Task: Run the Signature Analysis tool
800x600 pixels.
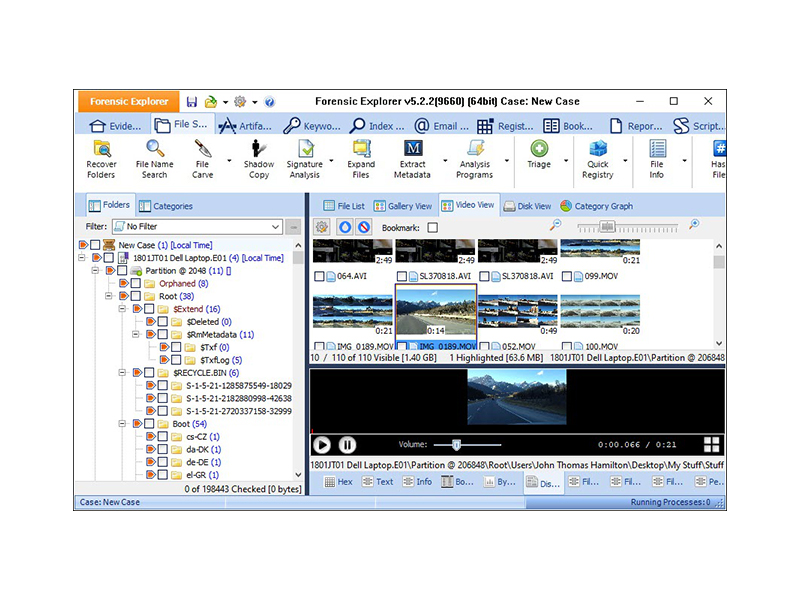Action: point(304,150)
